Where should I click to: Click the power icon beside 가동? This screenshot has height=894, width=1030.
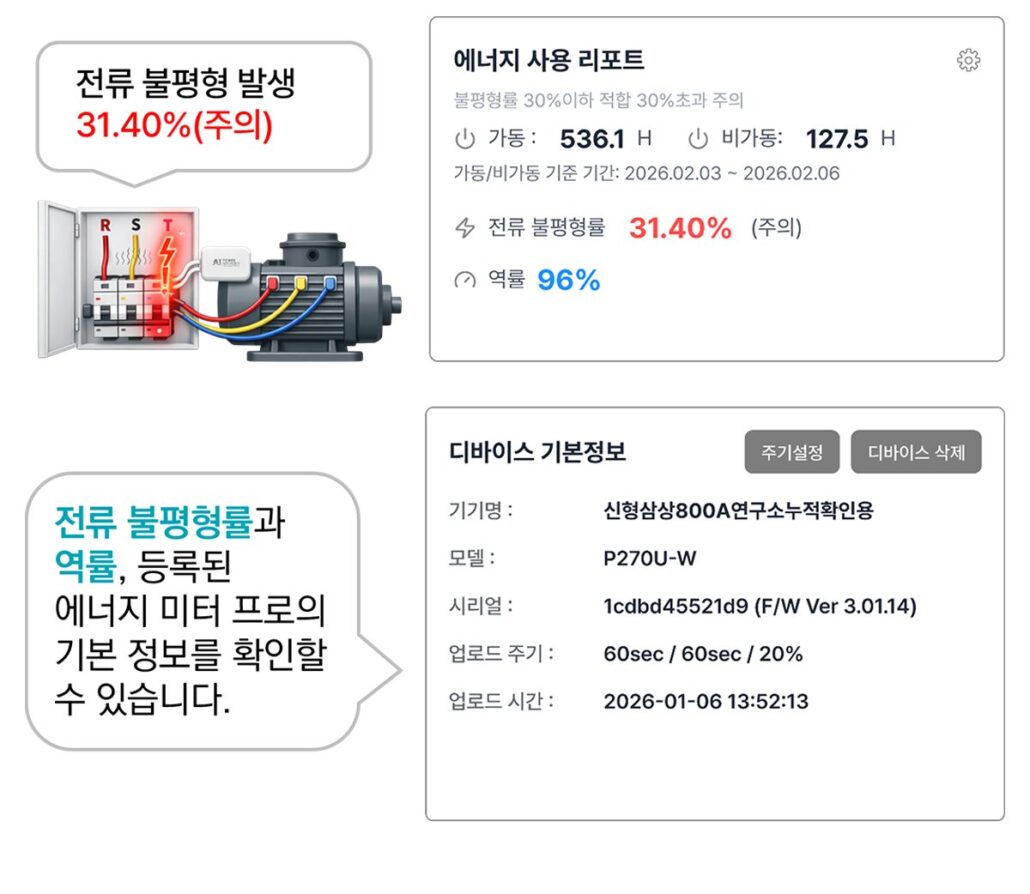click(x=465, y=138)
